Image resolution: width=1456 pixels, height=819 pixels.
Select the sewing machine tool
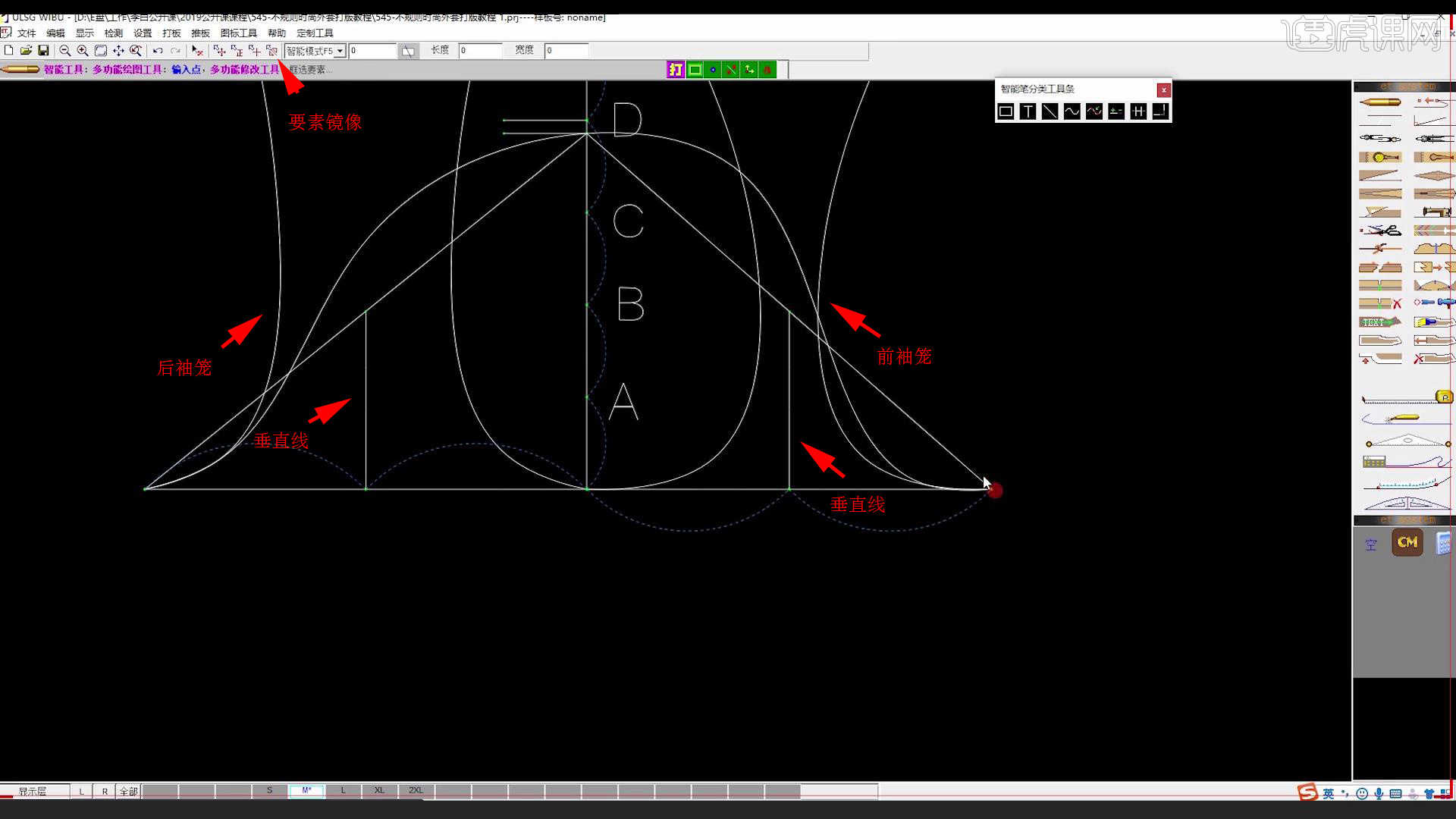pos(1434,212)
